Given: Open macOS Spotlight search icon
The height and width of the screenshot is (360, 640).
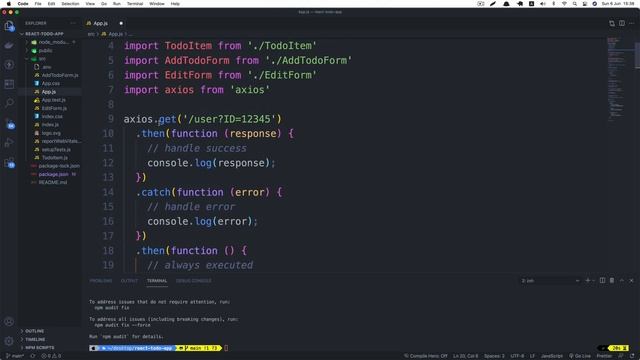Looking at the screenshot, I should click(x=575, y=4).
